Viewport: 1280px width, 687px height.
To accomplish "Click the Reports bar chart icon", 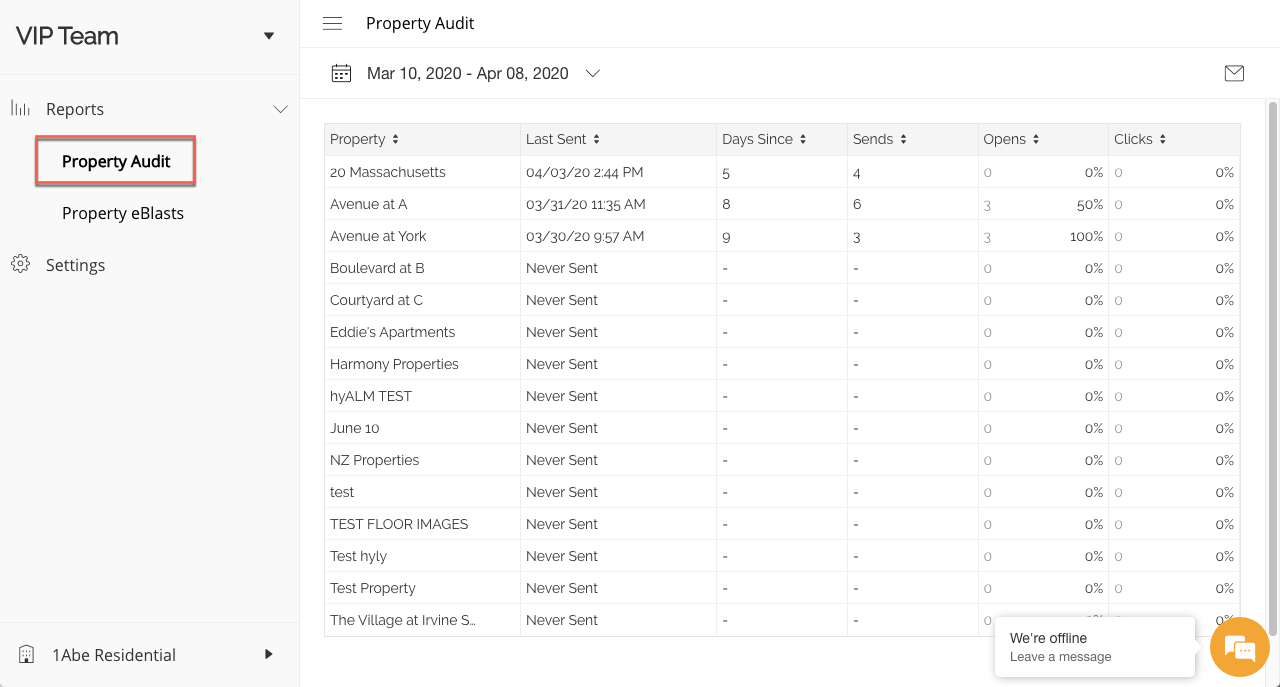I will coord(20,109).
